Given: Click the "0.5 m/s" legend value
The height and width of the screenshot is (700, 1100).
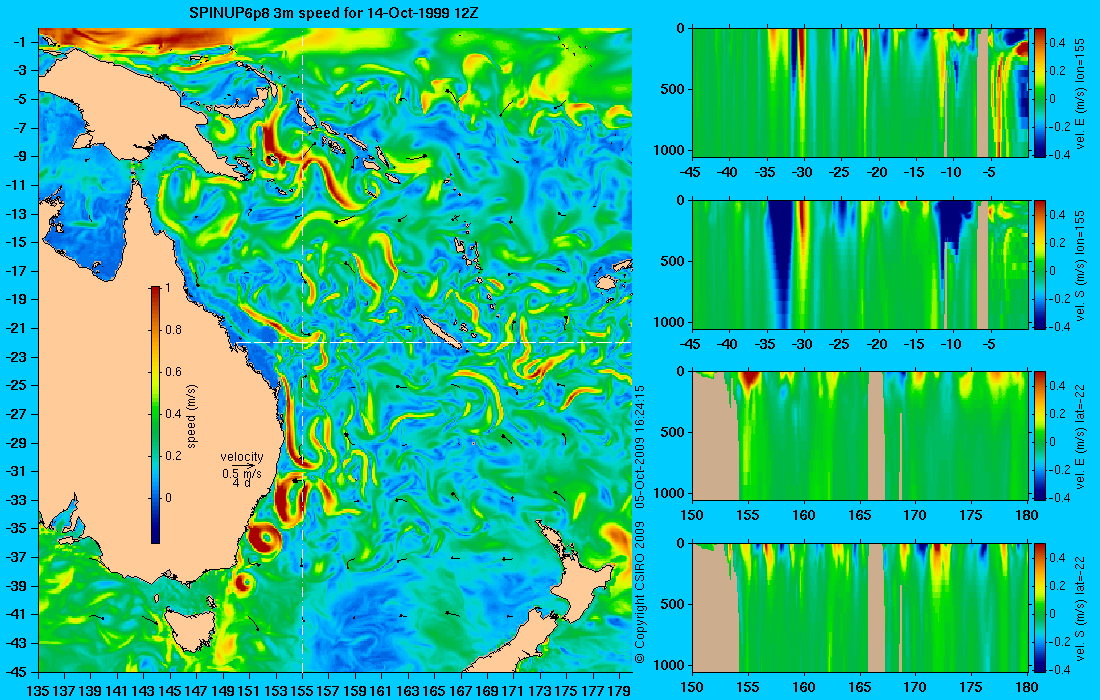Looking at the screenshot, I should (242, 473).
